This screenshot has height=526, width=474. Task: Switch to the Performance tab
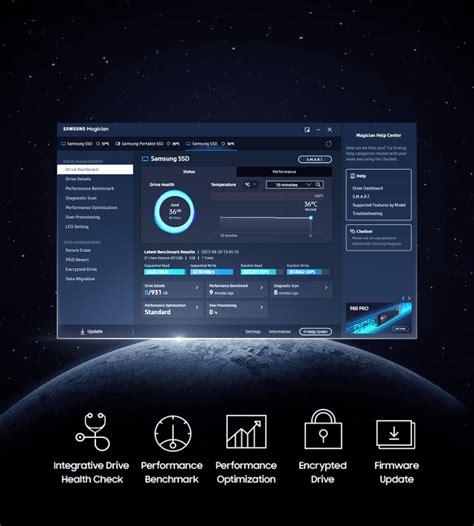click(x=284, y=172)
